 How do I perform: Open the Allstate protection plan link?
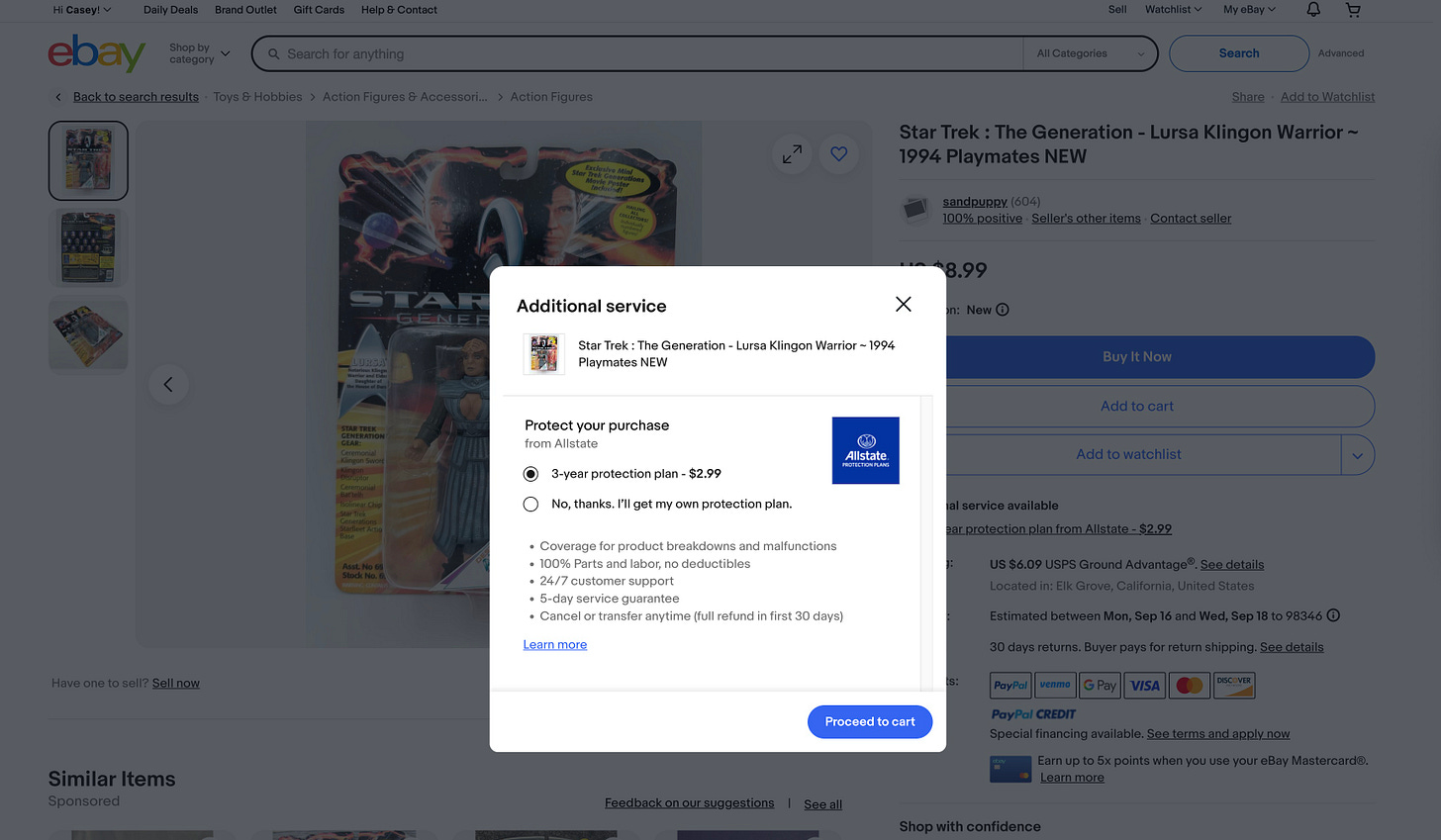[1059, 529]
